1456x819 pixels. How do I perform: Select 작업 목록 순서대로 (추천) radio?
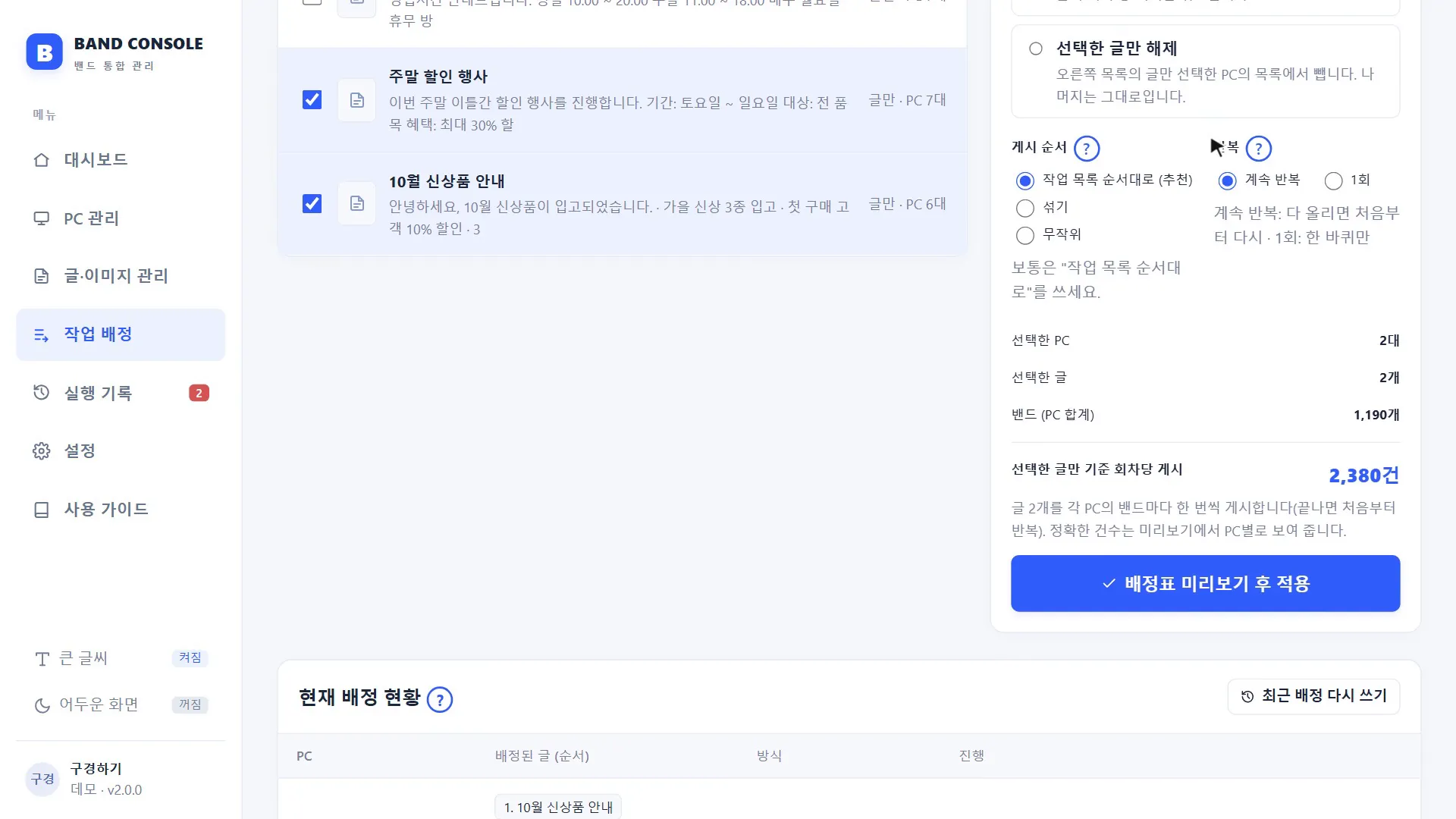click(x=1025, y=180)
